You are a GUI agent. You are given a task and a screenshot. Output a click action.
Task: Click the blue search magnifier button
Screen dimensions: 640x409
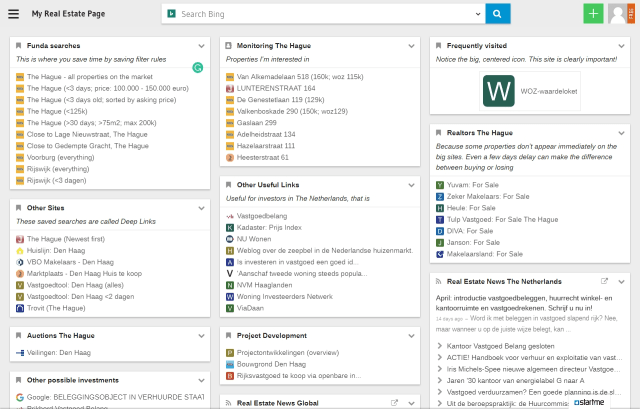(497, 14)
